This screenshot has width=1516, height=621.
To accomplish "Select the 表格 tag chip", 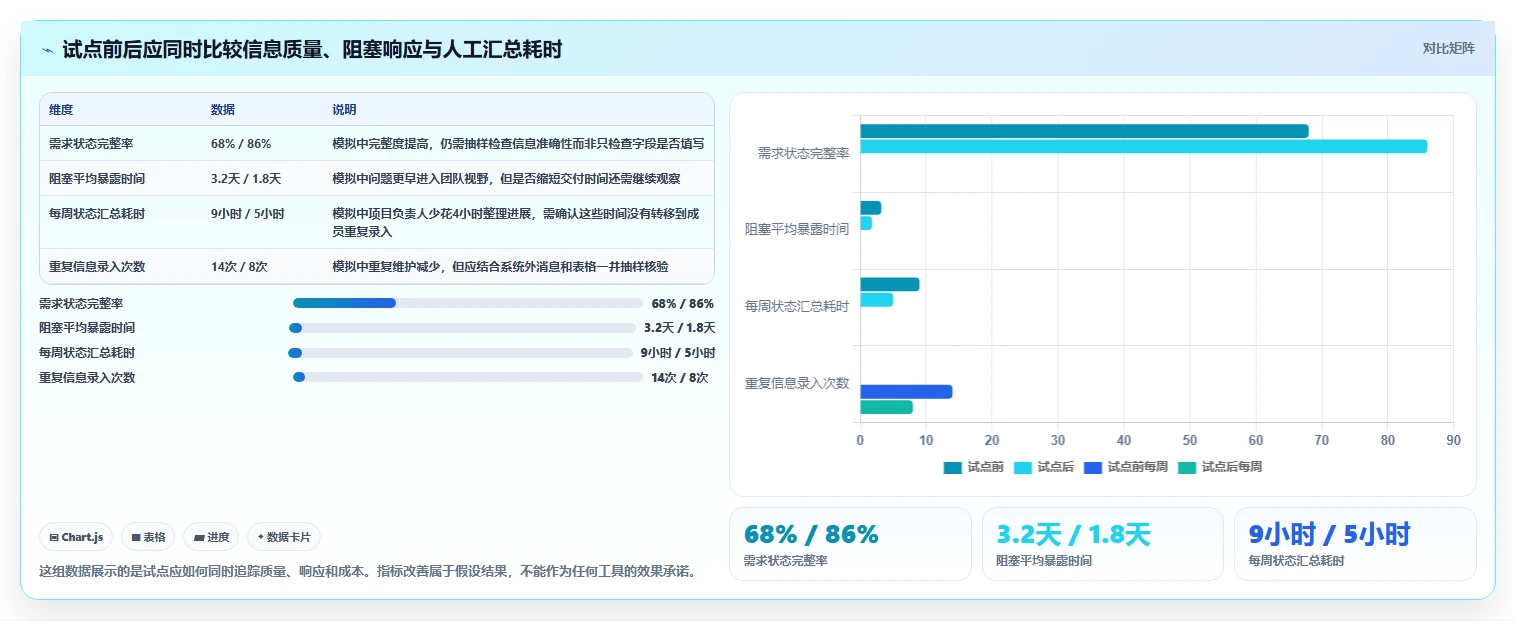I will pos(148,537).
